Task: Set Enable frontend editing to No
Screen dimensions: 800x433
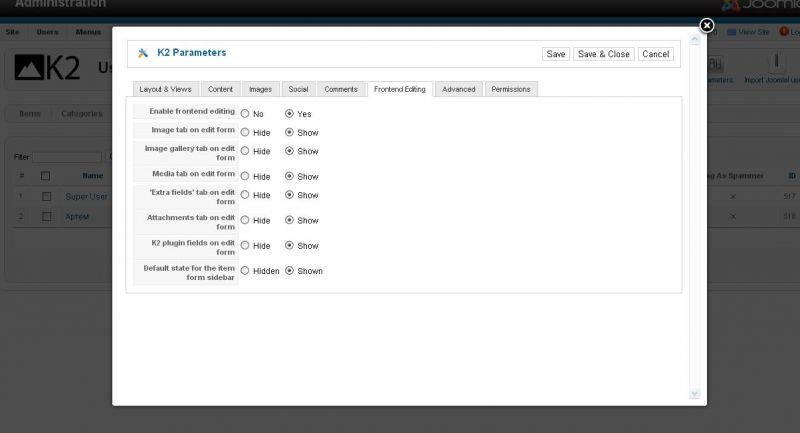Action: point(245,114)
